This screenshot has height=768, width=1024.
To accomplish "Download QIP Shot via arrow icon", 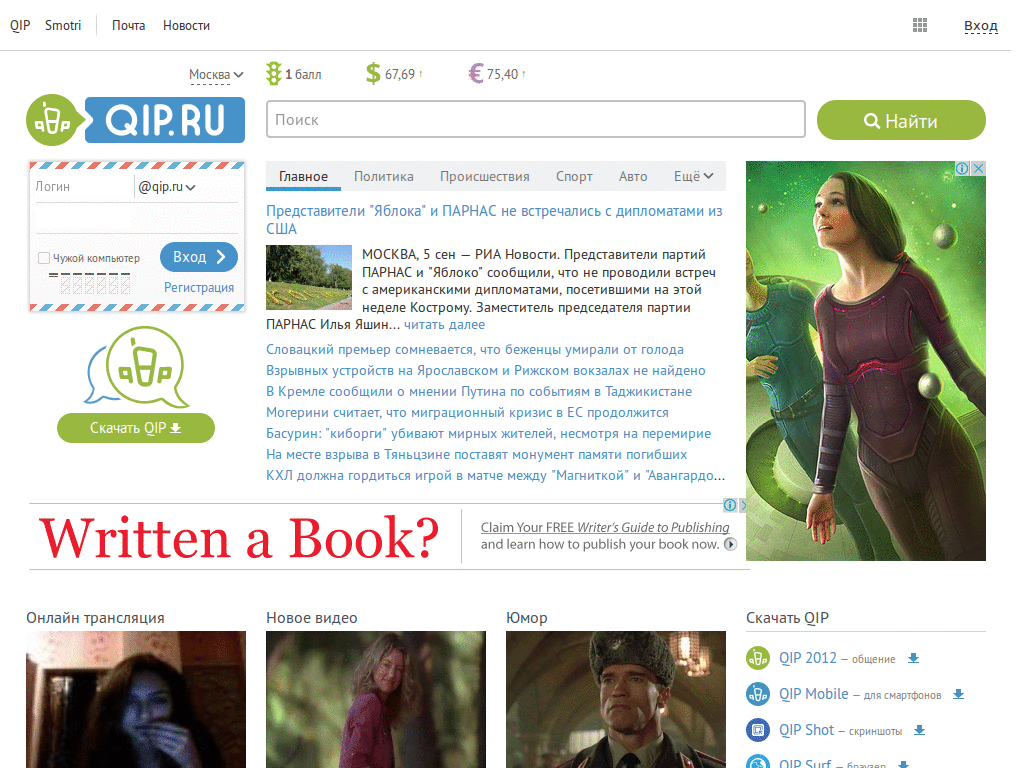I will click(x=920, y=730).
